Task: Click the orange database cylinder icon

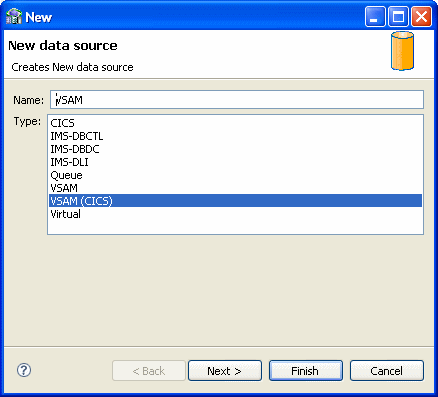Action: [x=402, y=51]
